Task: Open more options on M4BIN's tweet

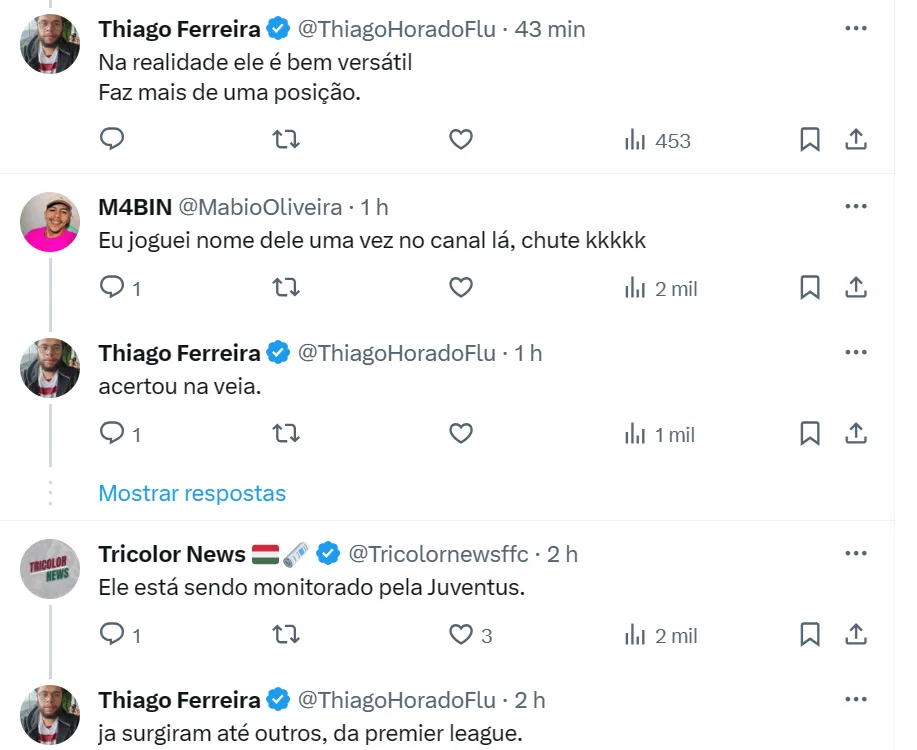Action: (x=856, y=207)
